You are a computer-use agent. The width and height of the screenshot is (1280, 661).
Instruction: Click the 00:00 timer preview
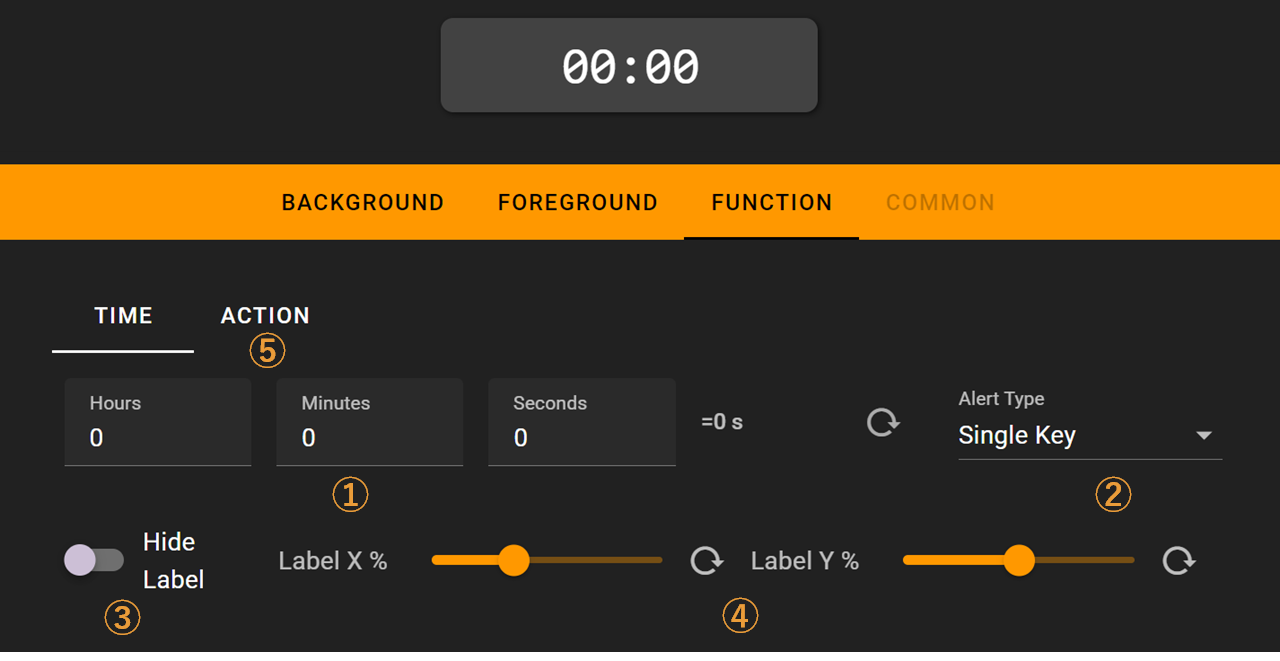pyautogui.click(x=629, y=65)
